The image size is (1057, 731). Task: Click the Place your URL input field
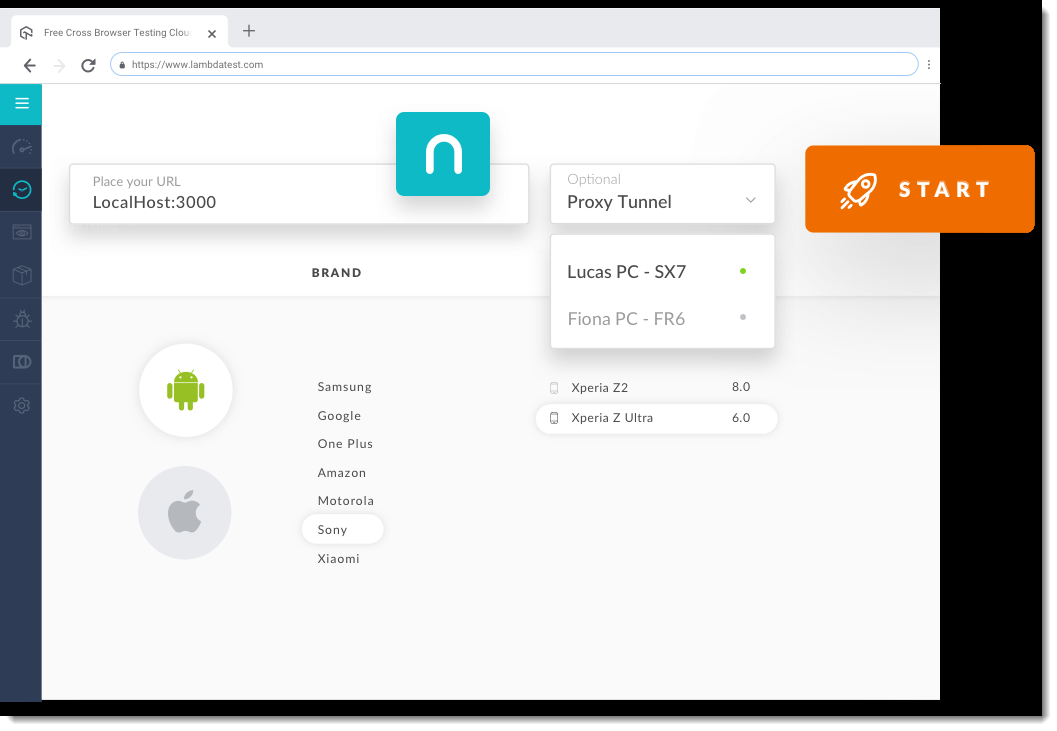tap(299, 194)
